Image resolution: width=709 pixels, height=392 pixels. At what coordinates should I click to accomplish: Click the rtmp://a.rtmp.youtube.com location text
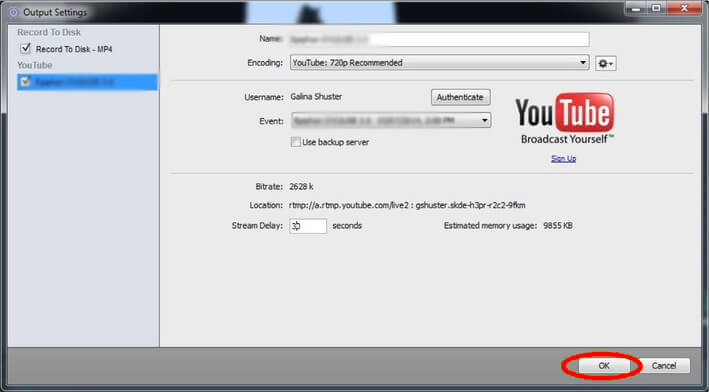click(x=407, y=205)
